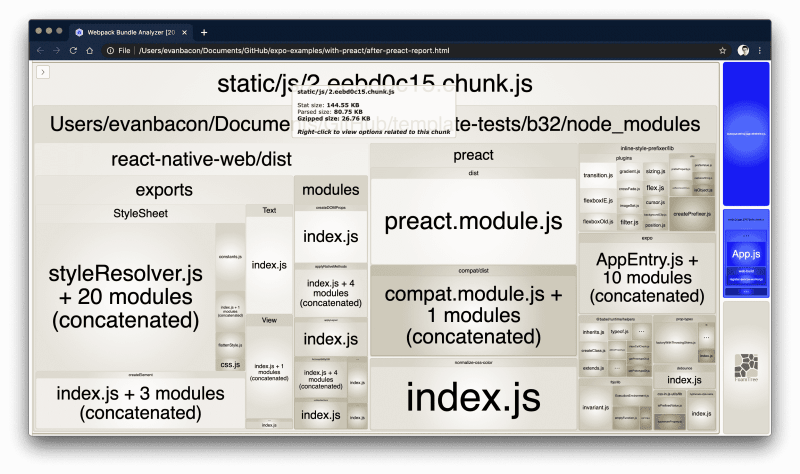Viewport: 800px width, 474px height.
Task: Select the modules group header
Action: tap(331, 190)
